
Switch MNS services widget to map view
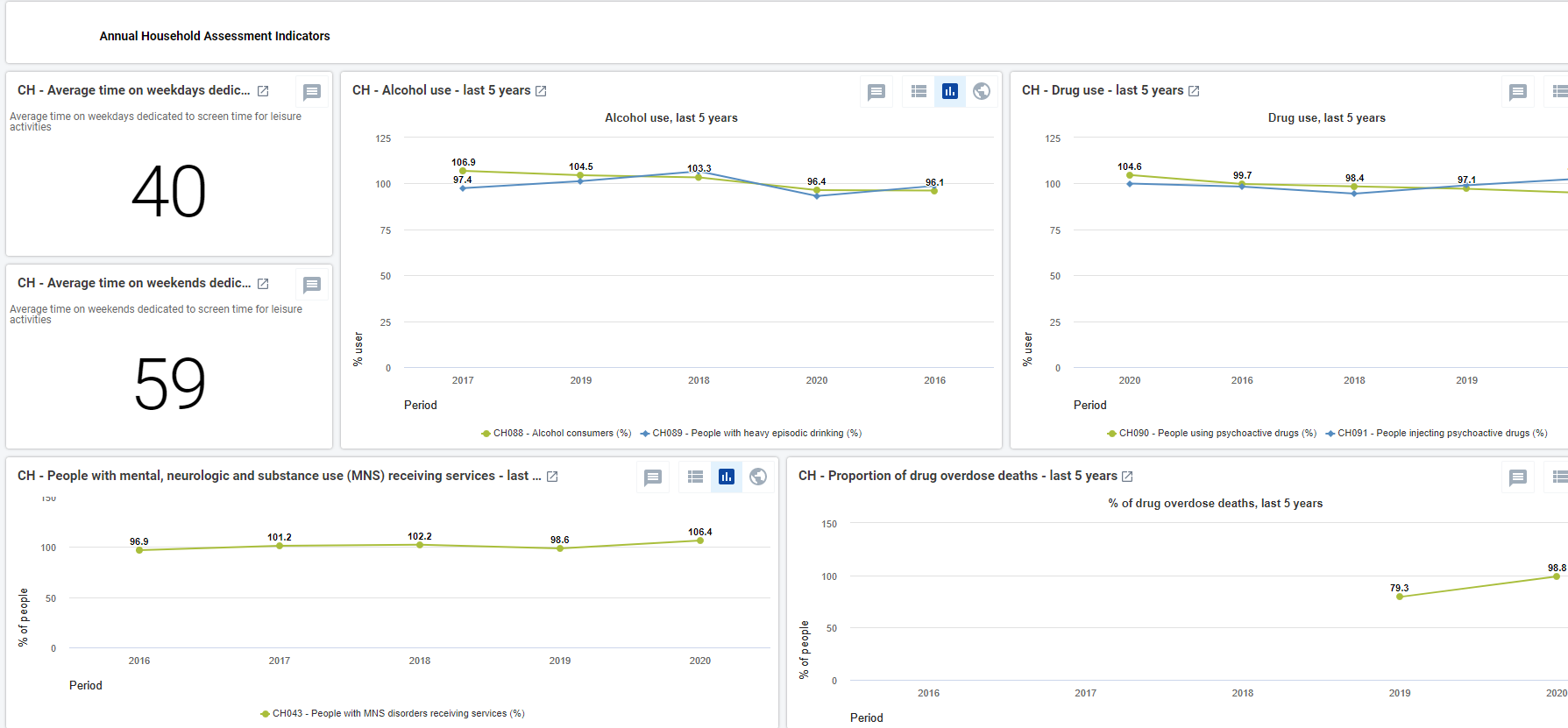tap(758, 477)
